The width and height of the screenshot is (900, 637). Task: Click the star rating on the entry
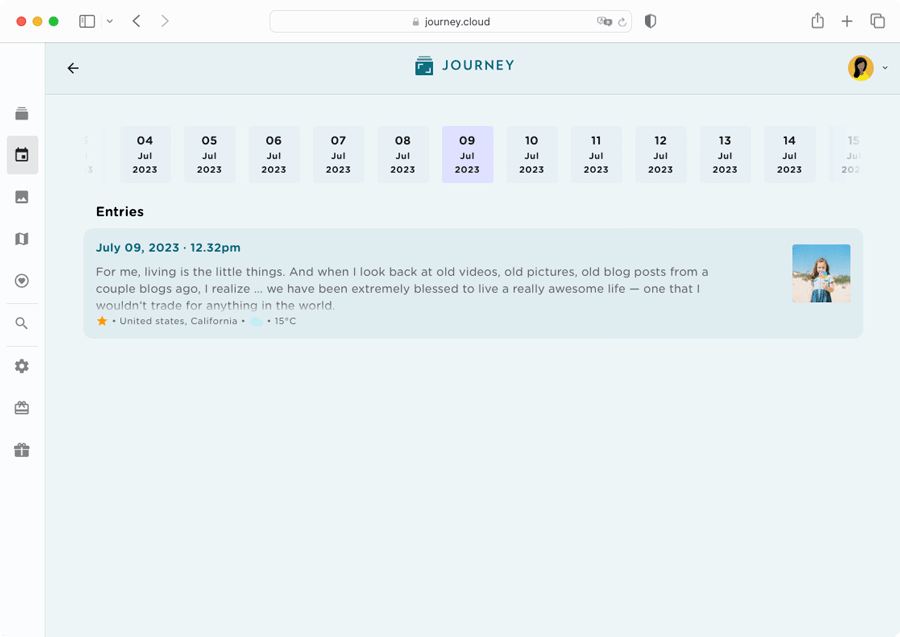coord(100,321)
